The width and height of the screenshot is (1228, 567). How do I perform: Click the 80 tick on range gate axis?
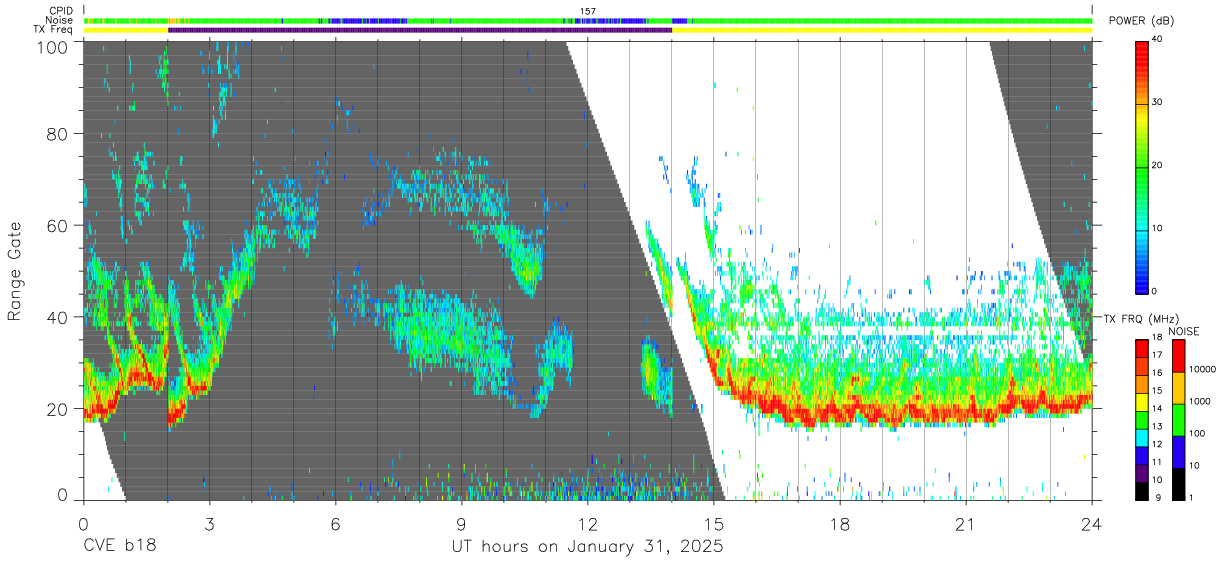tap(58, 134)
